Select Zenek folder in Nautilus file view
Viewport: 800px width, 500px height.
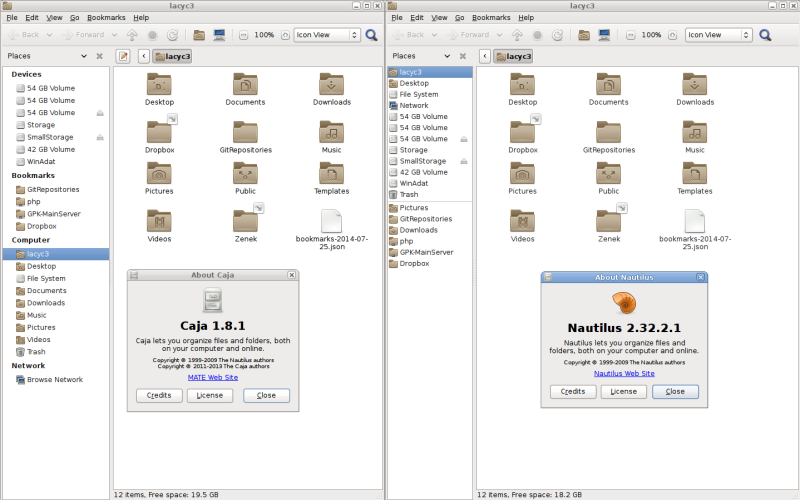[609, 226]
